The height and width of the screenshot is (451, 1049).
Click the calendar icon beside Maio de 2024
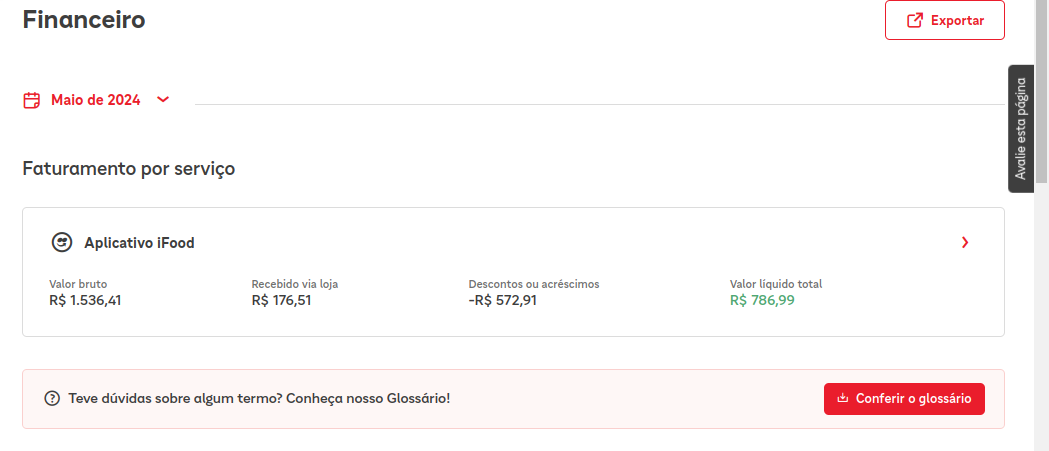pos(32,100)
